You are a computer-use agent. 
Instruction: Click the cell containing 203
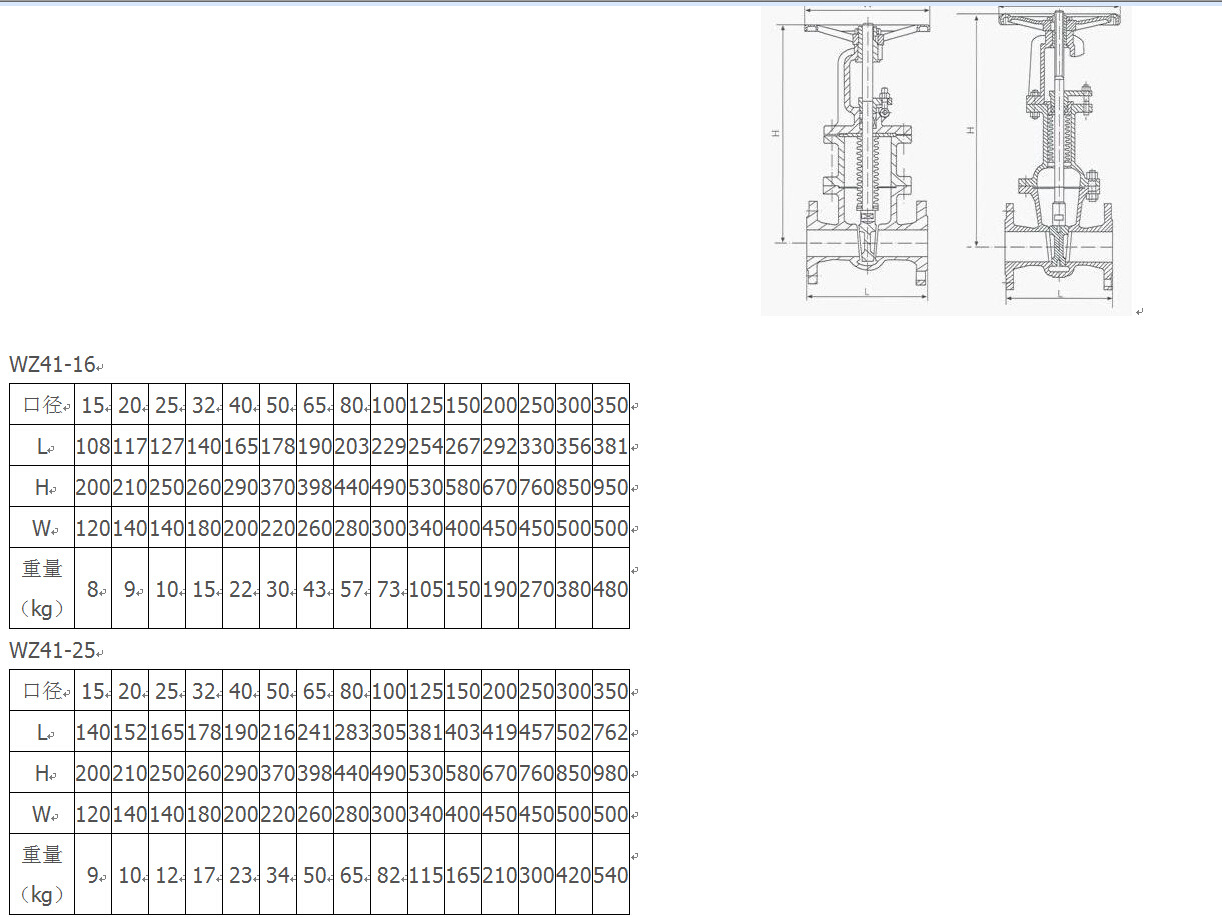pyautogui.click(x=352, y=446)
